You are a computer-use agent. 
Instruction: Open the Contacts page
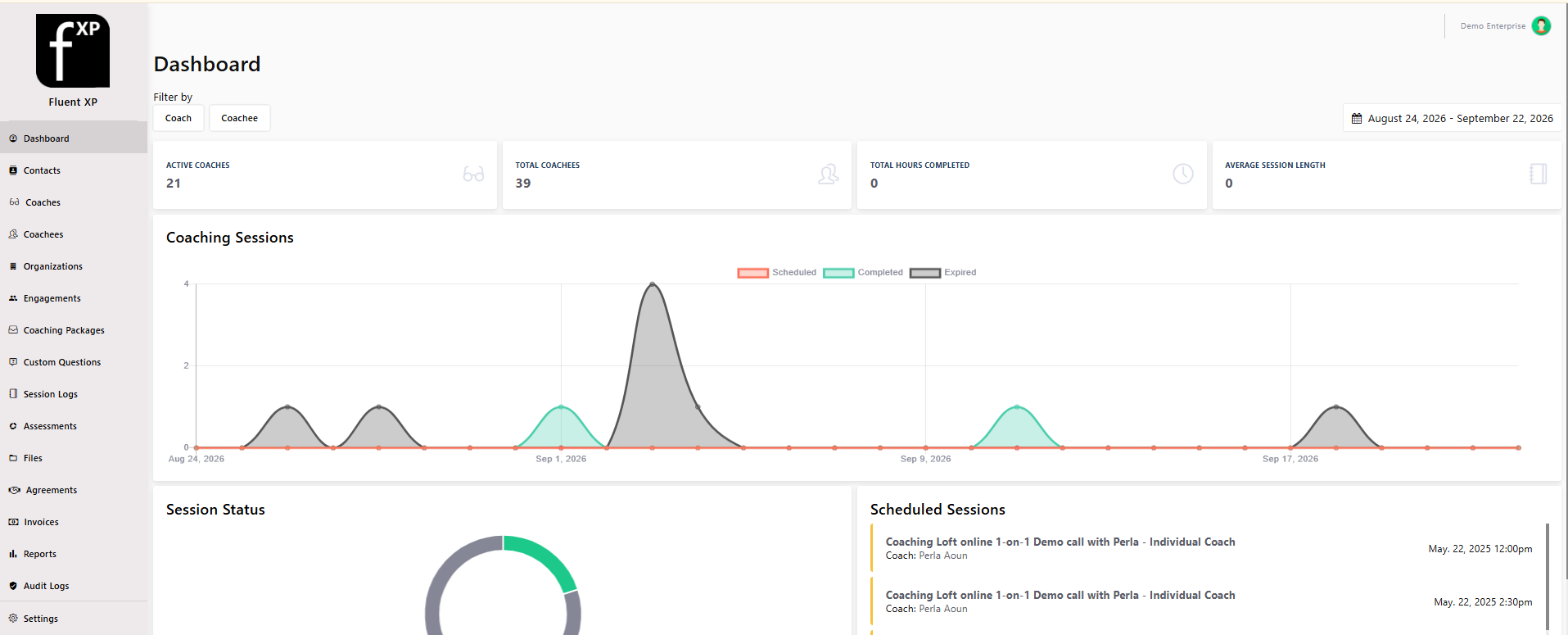[74, 170]
